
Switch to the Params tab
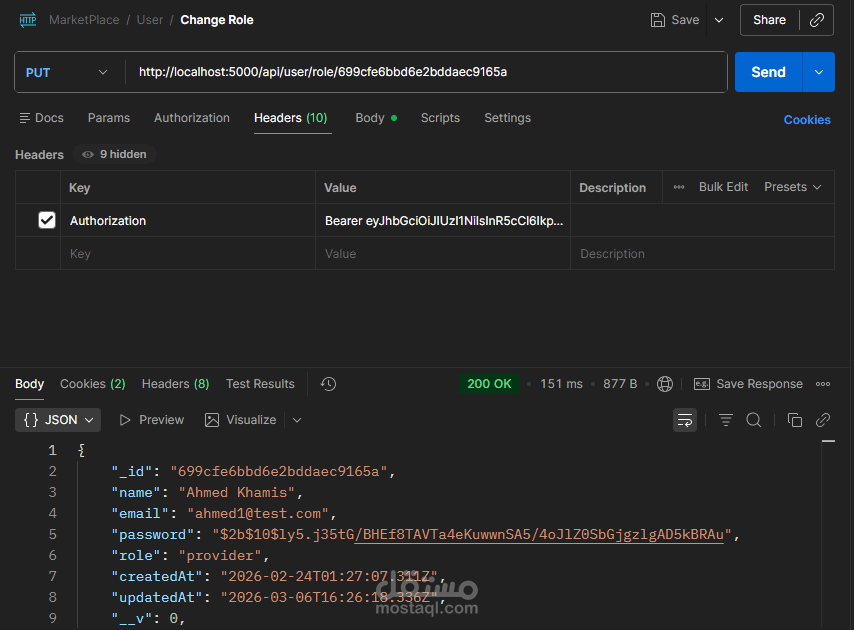click(x=109, y=118)
